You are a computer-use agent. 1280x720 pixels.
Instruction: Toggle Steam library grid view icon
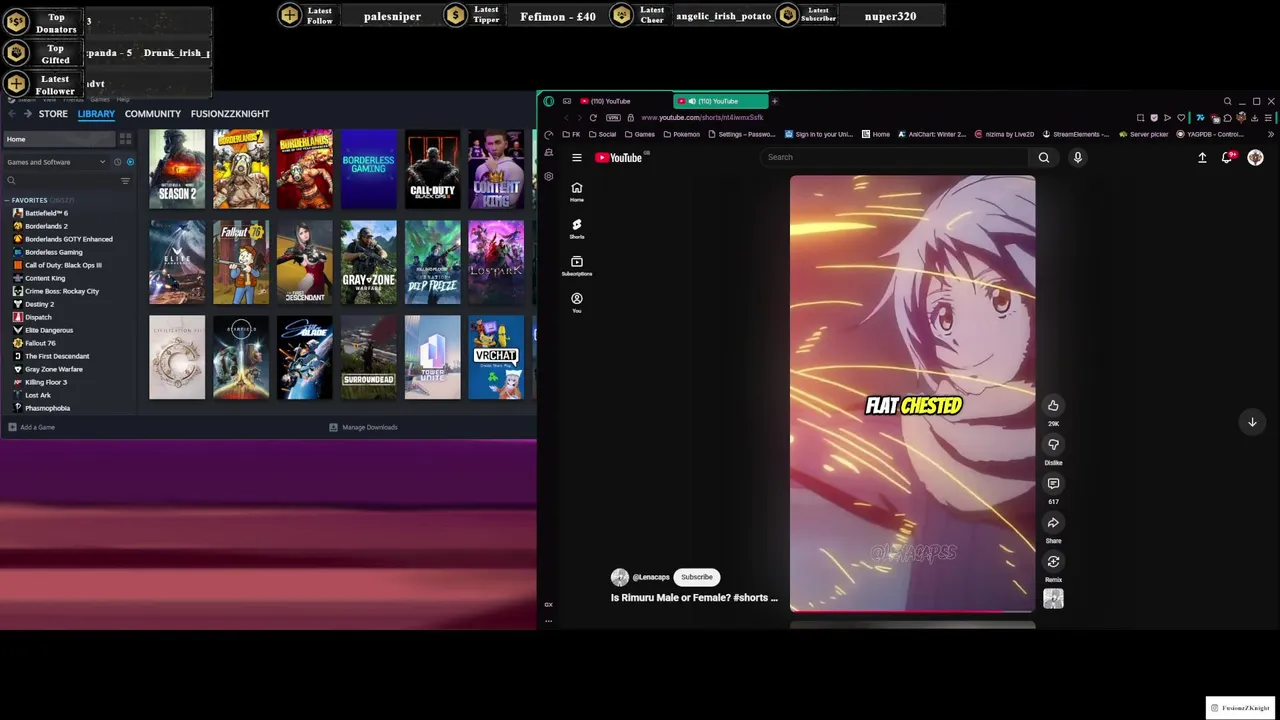[x=125, y=139]
